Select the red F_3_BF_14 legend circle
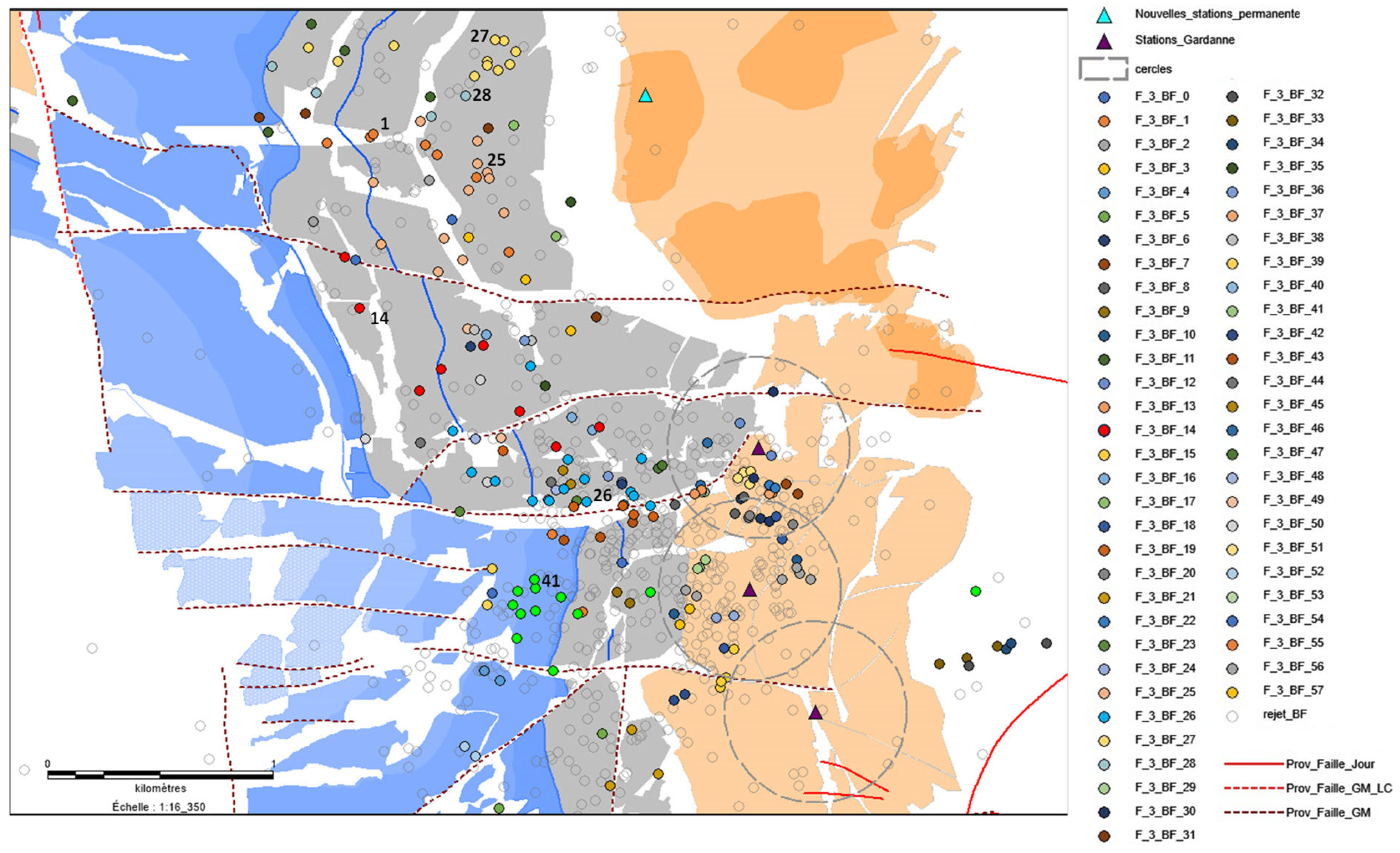 coord(1104,430)
